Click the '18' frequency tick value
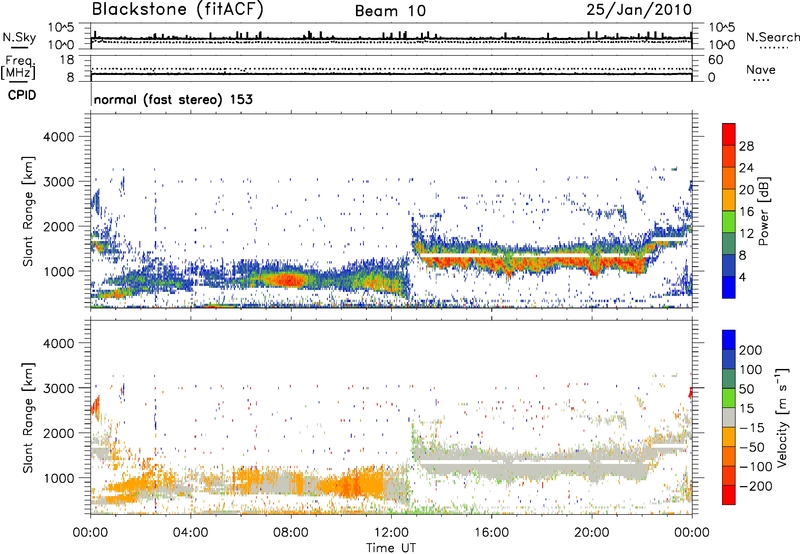 (x=67, y=60)
